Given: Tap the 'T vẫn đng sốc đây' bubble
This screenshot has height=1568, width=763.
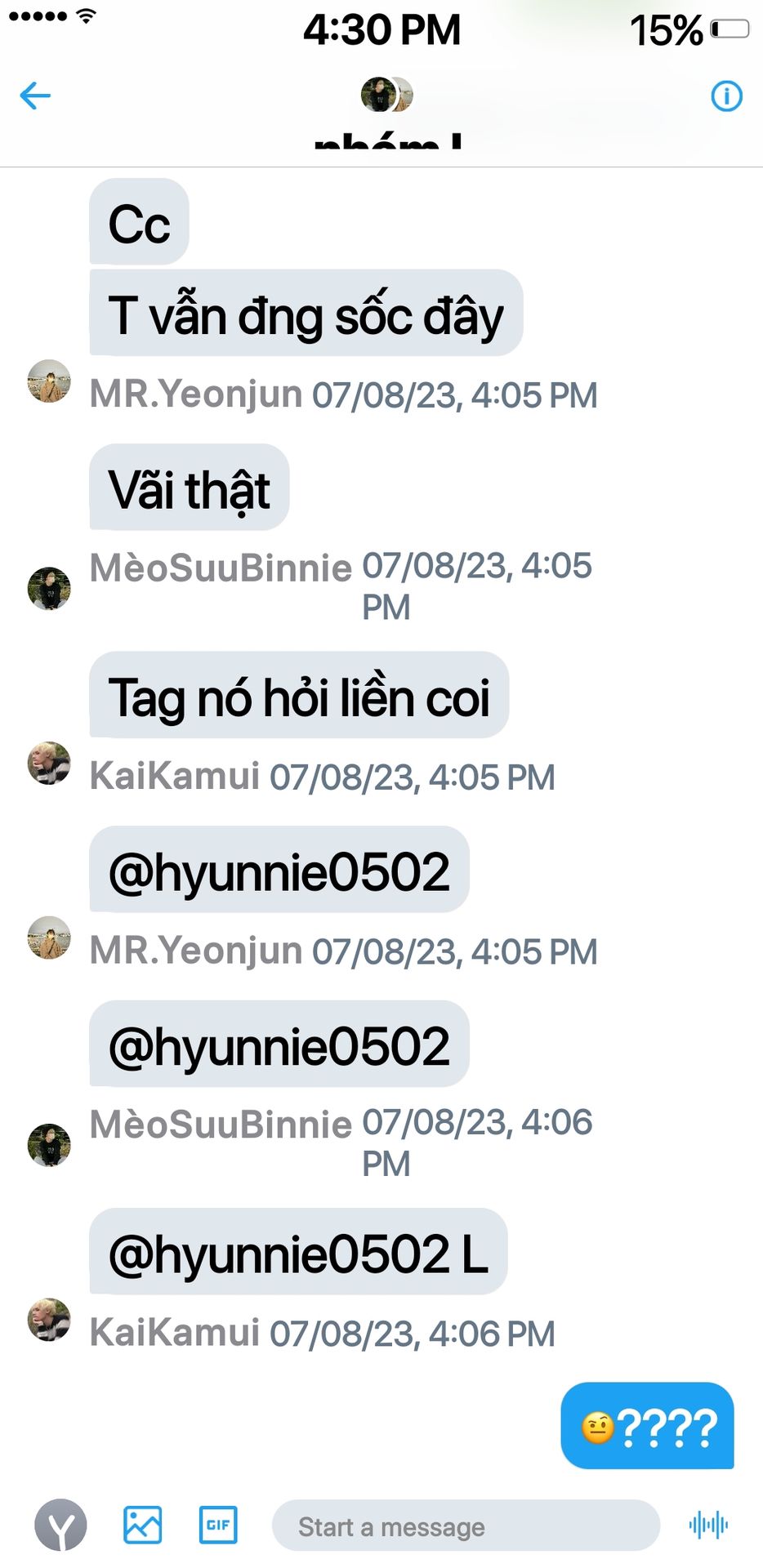Looking at the screenshot, I should [306, 313].
